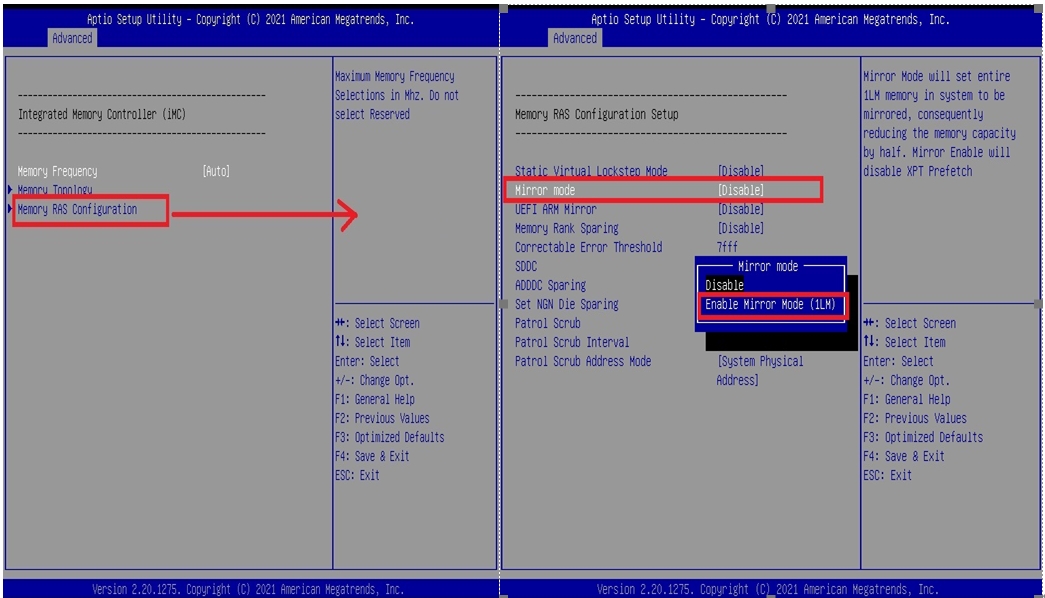Image resolution: width=1045 pixels, height=598 pixels.
Task: Click the Advanced tab in left screen
Action: tap(72, 38)
